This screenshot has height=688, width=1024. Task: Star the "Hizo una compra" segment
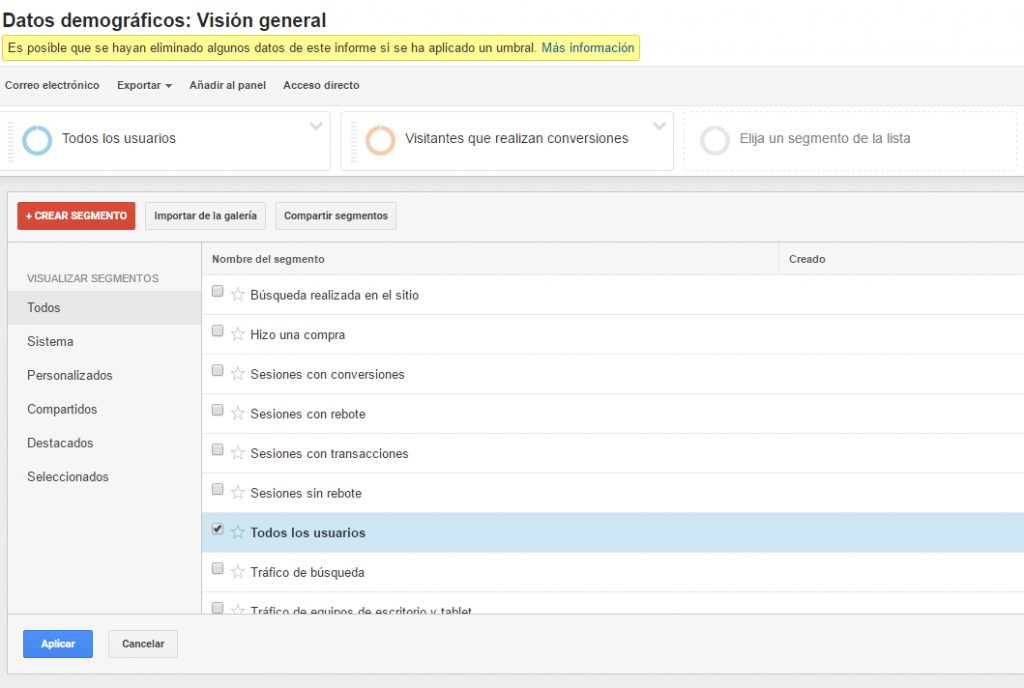click(238, 334)
